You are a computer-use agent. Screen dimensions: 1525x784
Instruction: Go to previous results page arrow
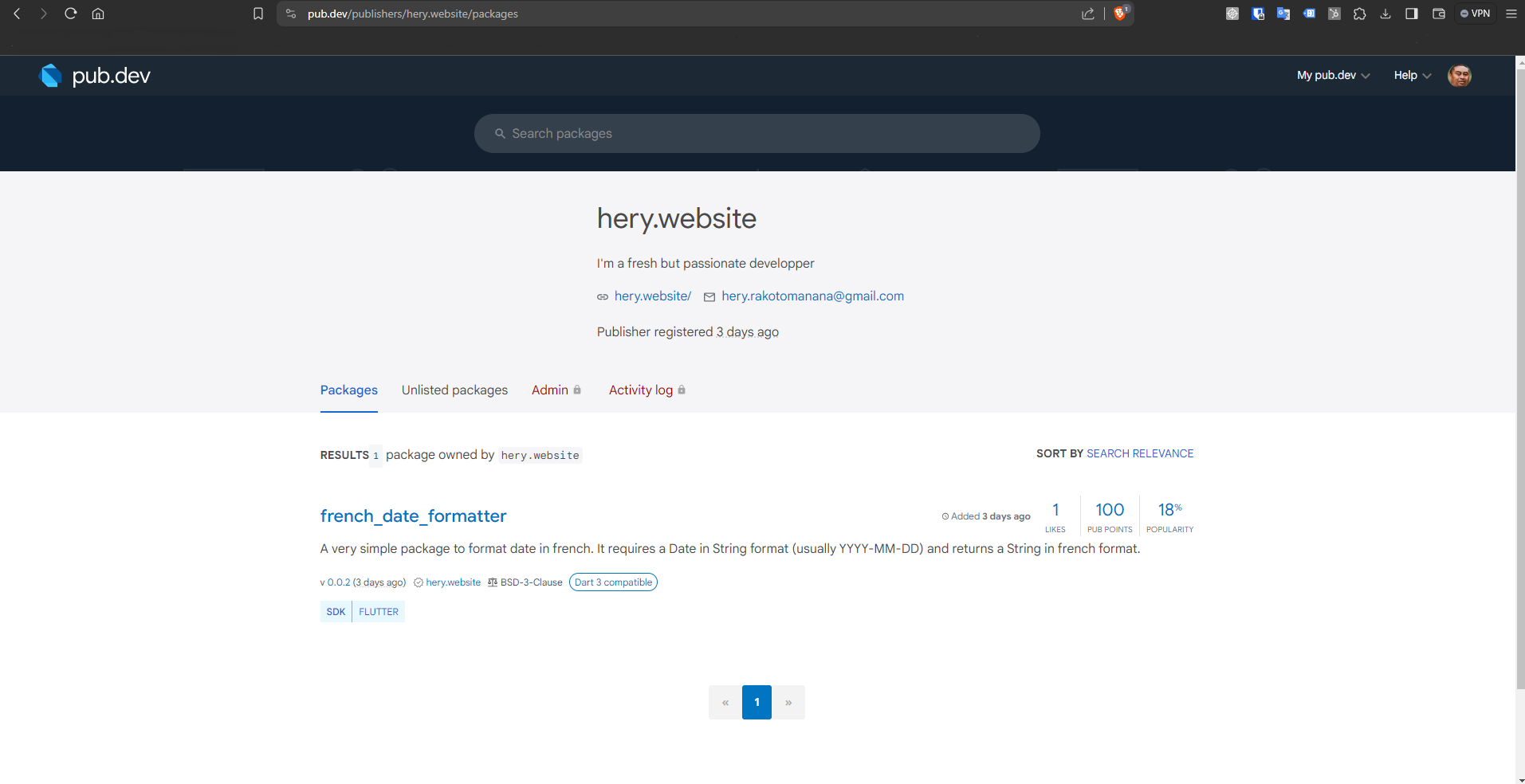click(725, 703)
